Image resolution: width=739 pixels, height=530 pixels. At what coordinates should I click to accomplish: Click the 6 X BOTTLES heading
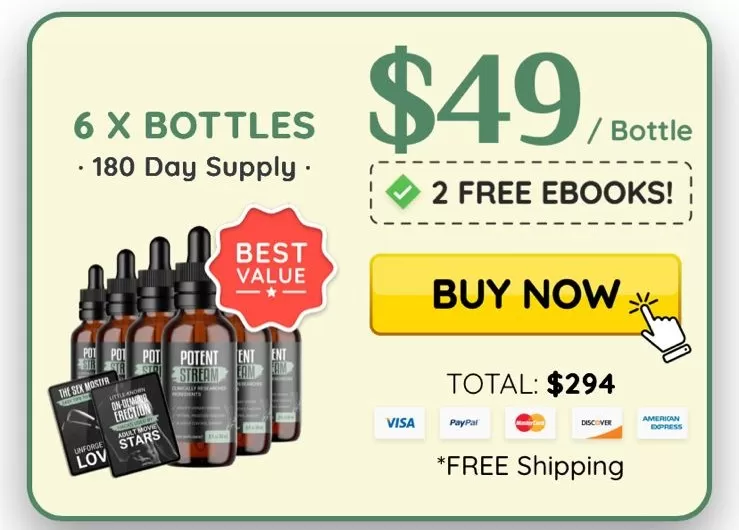(194, 125)
